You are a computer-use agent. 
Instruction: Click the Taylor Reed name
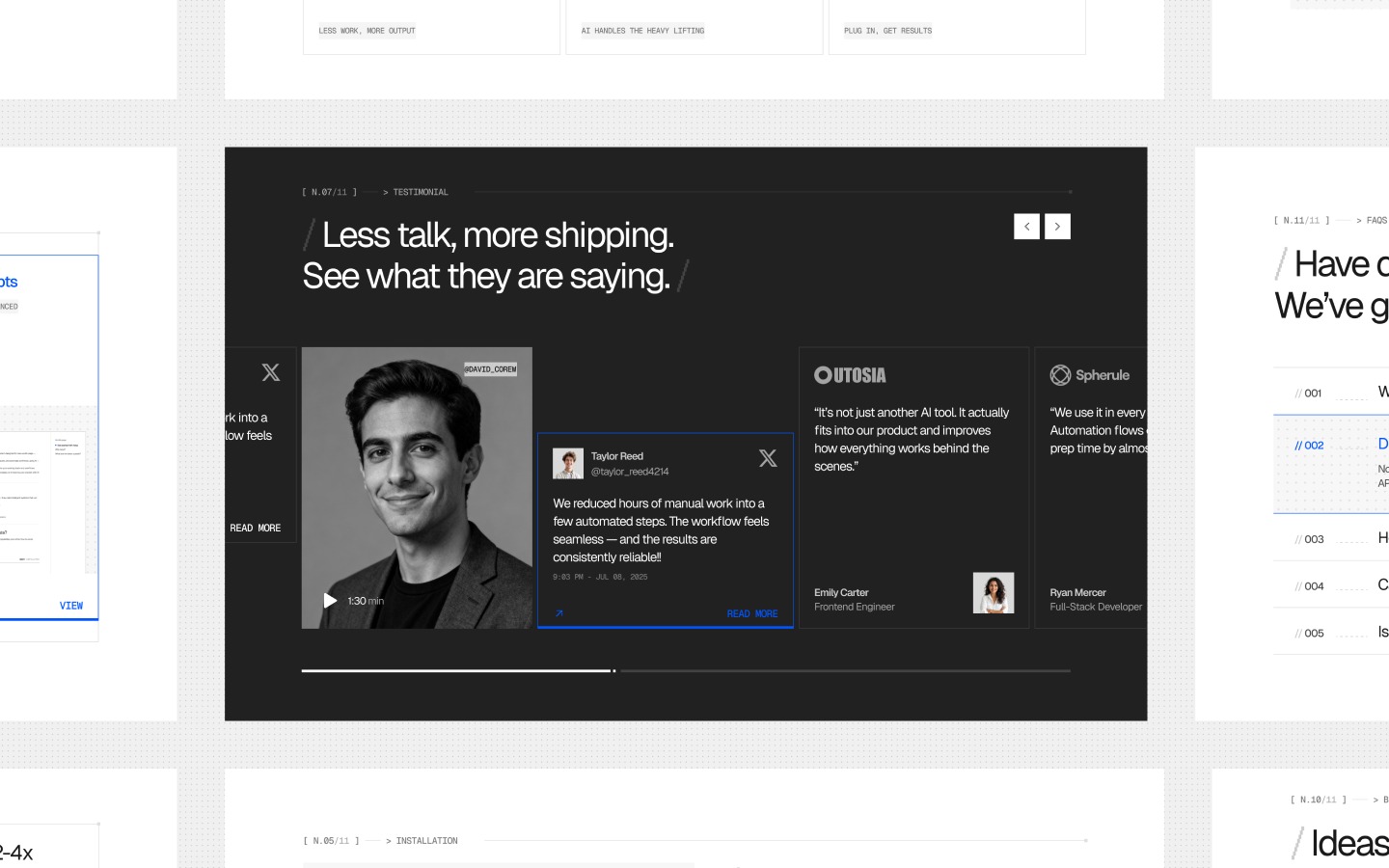tap(617, 456)
